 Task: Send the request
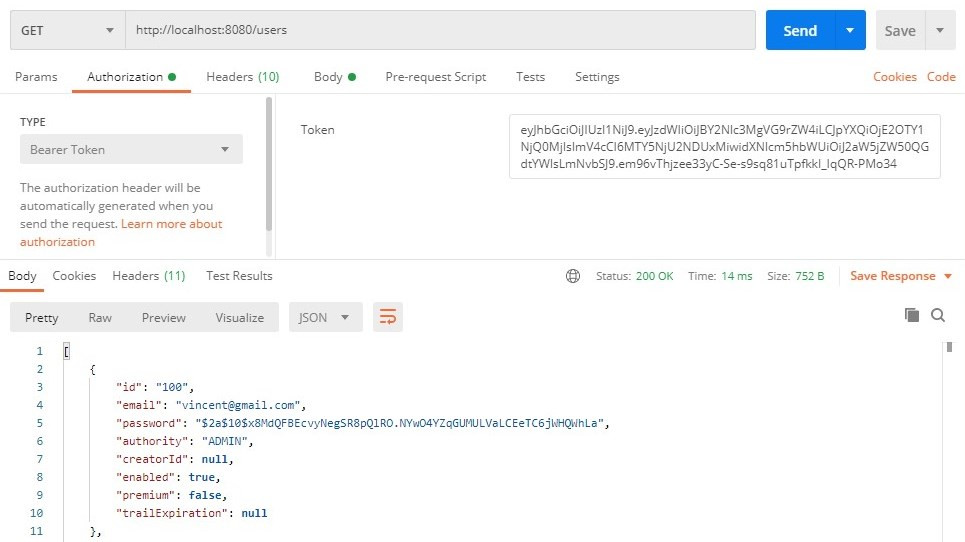click(800, 30)
